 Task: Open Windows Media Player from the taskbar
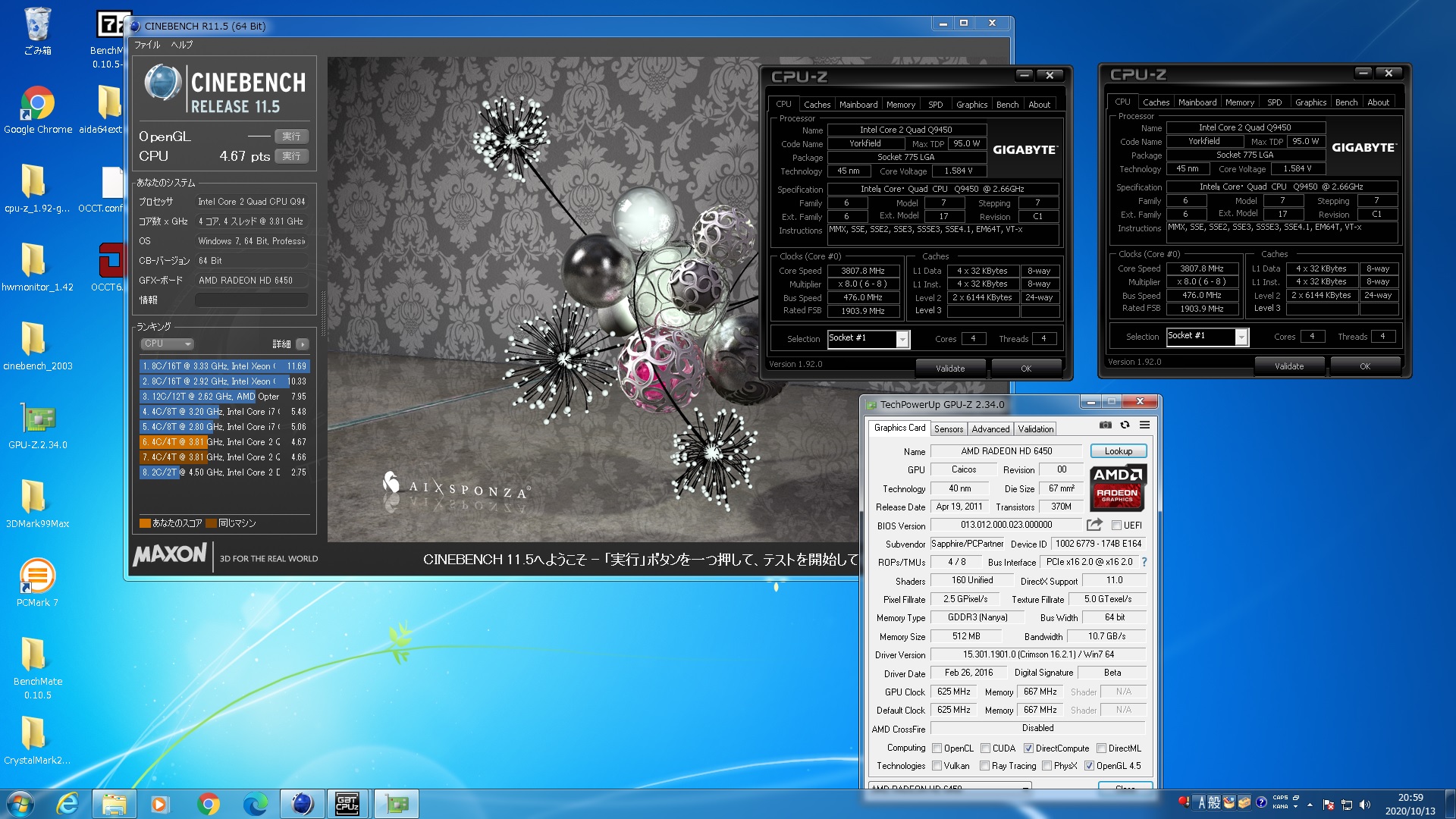pos(160,804)
